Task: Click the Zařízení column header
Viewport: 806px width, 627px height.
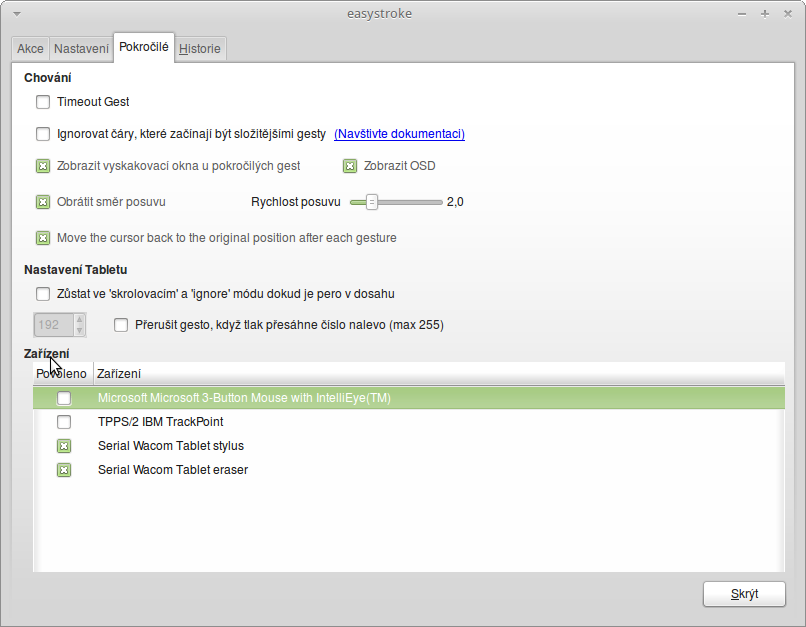Action: (439, 374)
